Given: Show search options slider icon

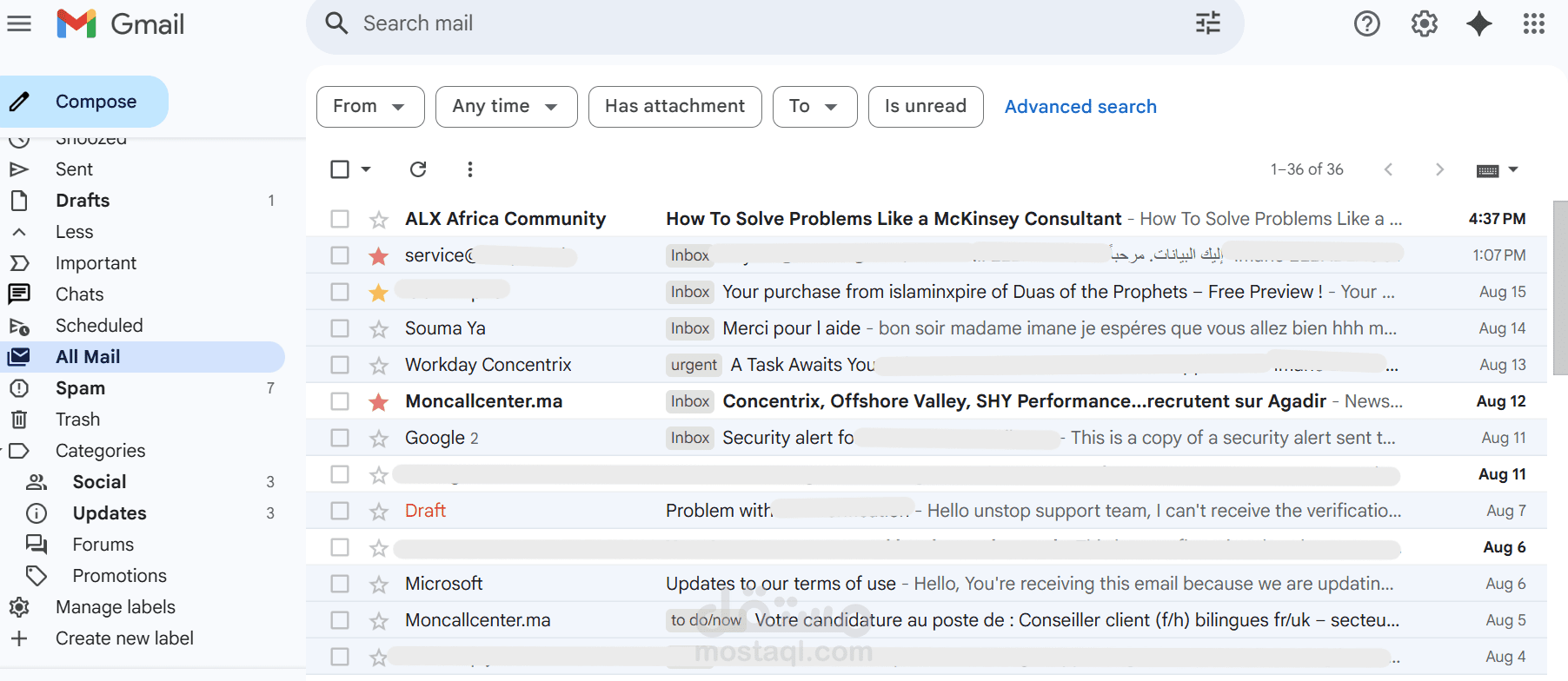Looking at the screenshot, I should [x=1208, y=23].
